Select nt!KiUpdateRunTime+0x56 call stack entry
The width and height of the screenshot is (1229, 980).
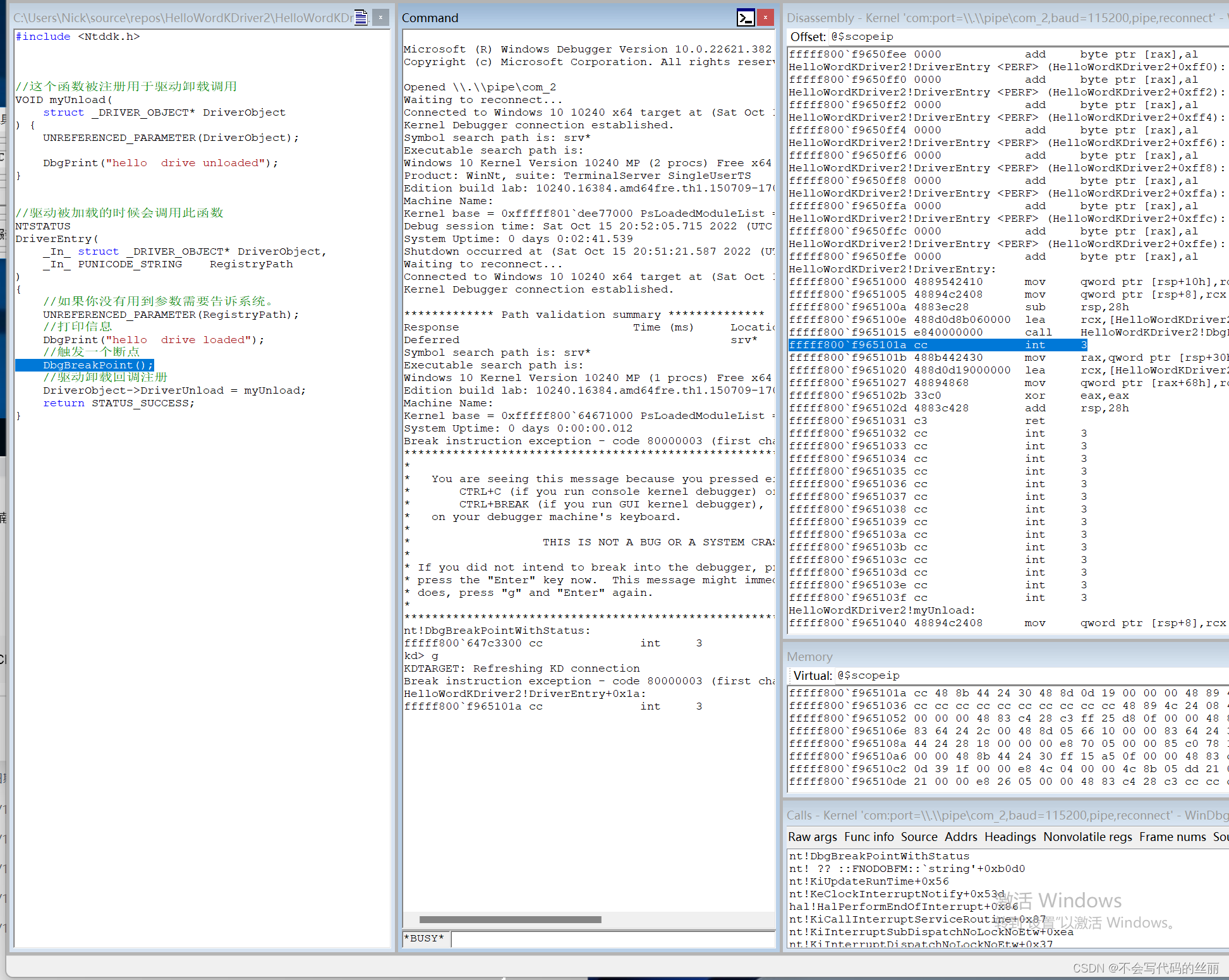pyautogui.click(x=868, y=881)
